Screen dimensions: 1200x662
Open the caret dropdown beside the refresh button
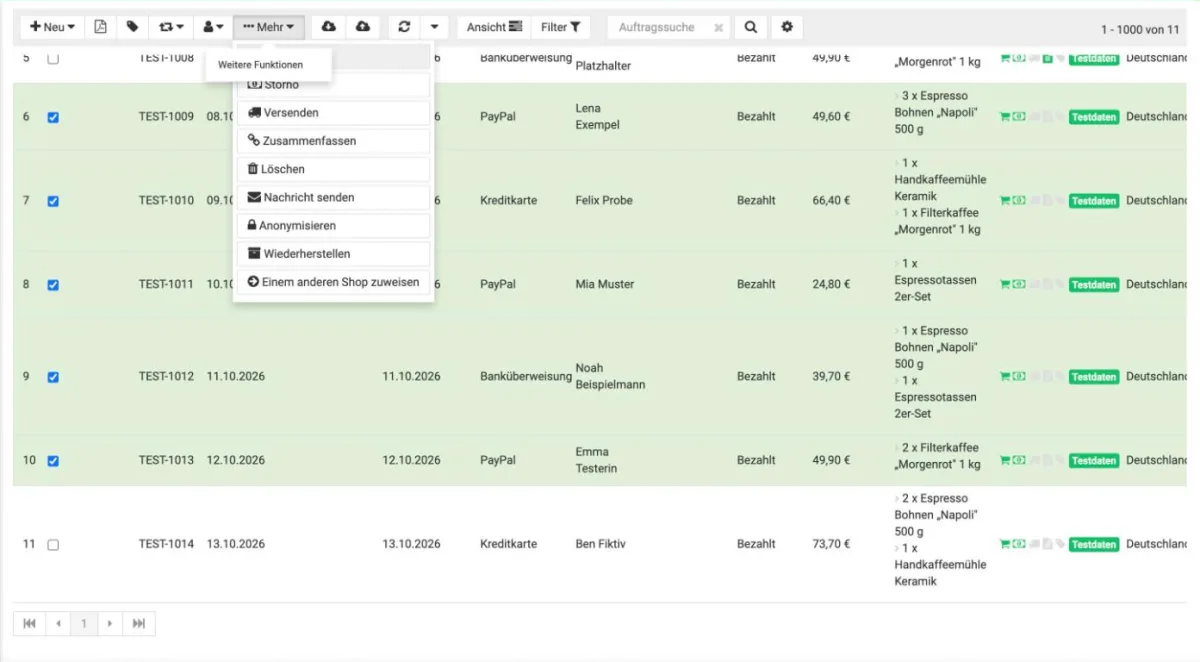434,27
